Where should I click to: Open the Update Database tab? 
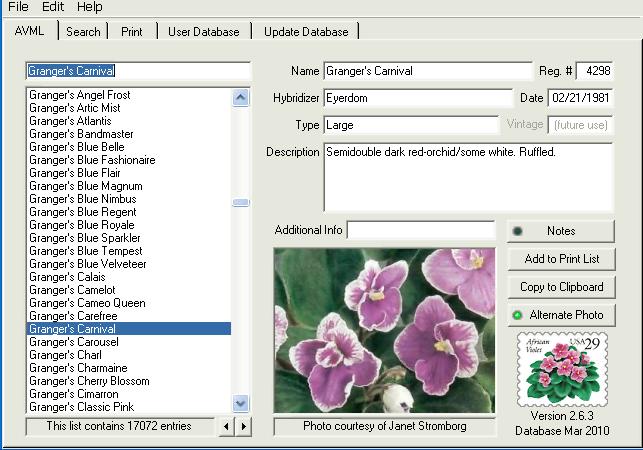pos(306,32)
